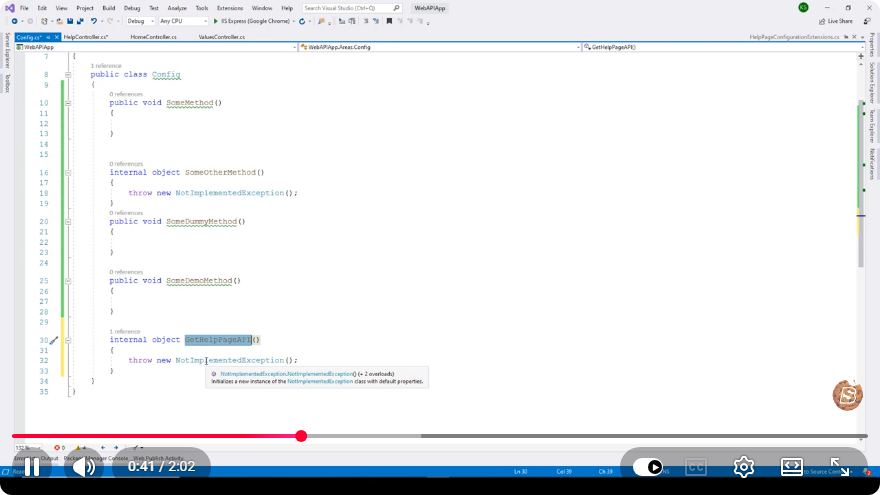
Task: Click the Live Share button
Action: click(x=836, y=21)
